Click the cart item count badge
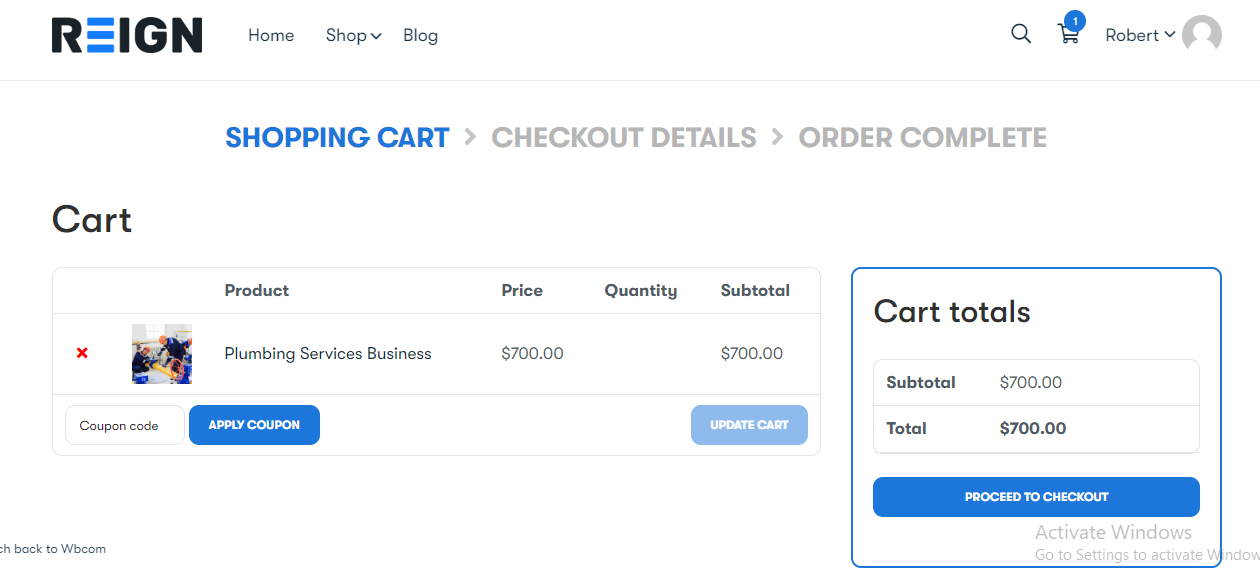 (x=1075, y=20)
